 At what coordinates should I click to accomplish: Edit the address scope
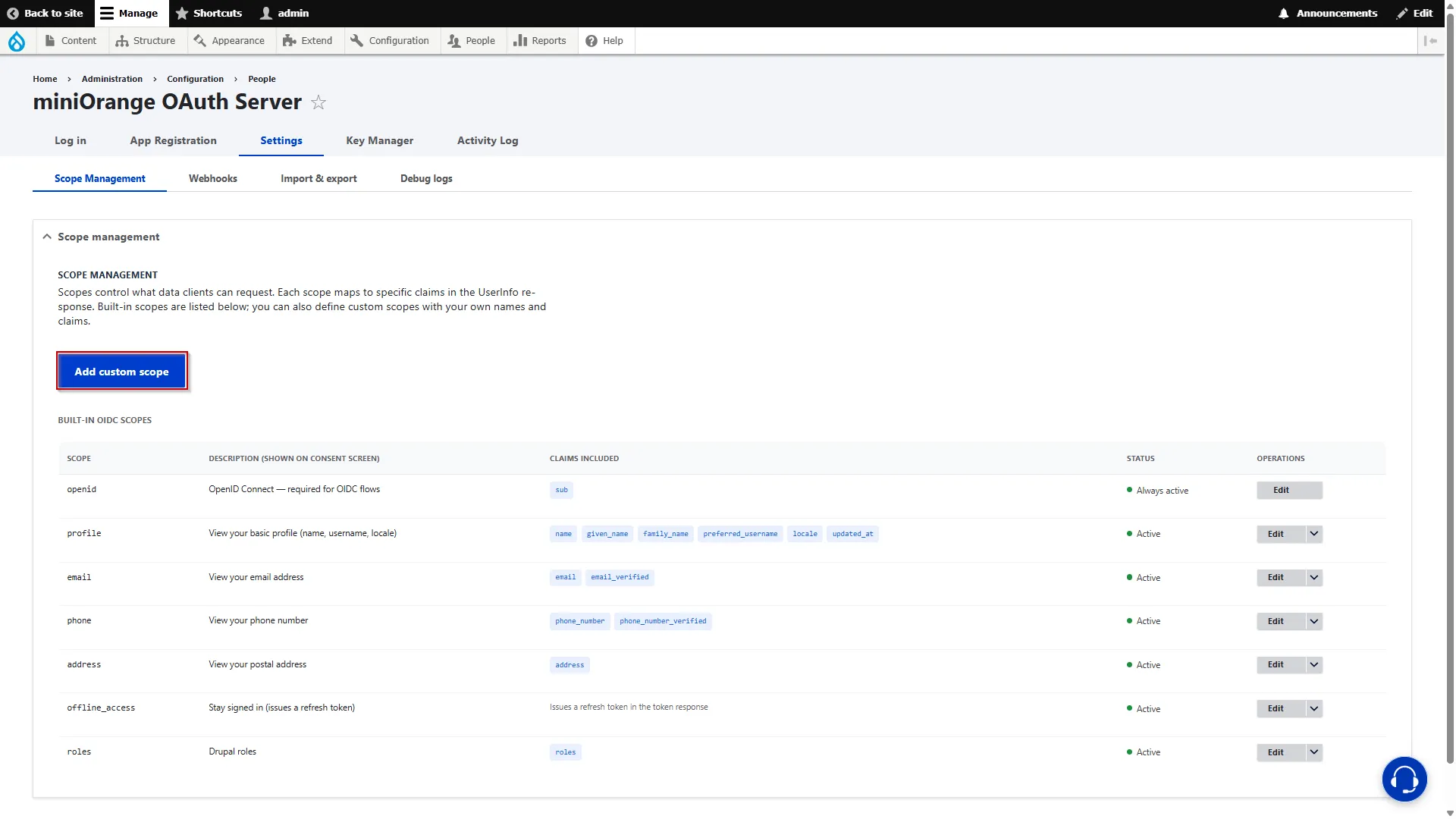pyautogui.click(x=1281, y=665)
